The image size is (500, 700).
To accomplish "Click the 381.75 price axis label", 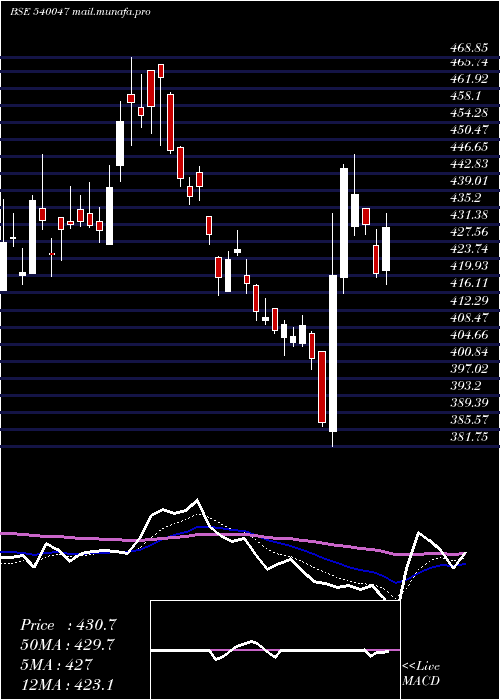I will pyautogui.click(x=469, y=437).
